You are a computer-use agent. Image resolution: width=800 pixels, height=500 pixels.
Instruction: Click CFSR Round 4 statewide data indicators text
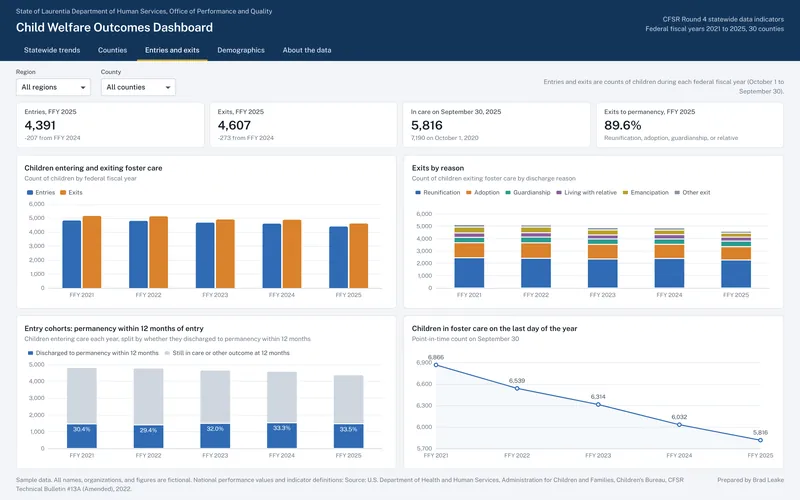723,19
